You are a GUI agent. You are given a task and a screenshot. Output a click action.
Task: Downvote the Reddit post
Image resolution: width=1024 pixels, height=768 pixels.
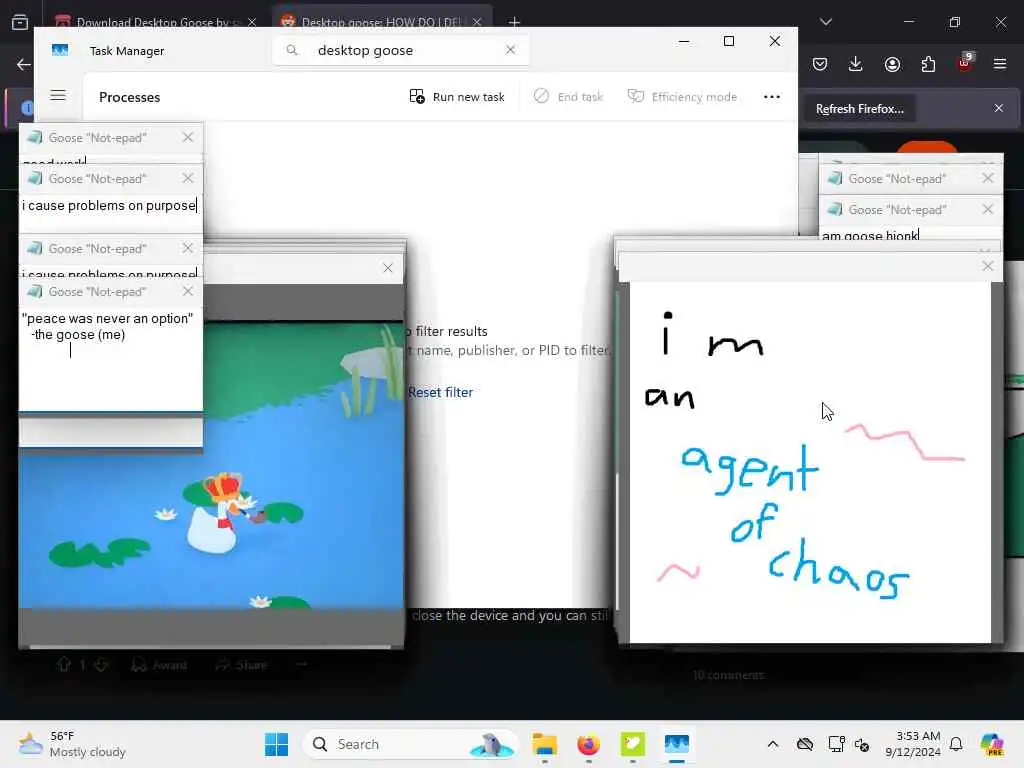[x=101, y=665]
